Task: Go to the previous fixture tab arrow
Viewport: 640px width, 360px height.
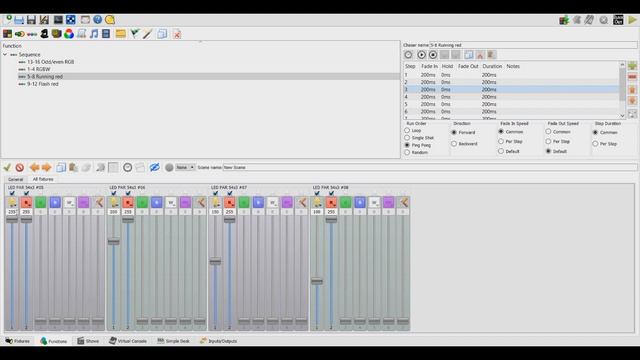Action: pos(34,167)
